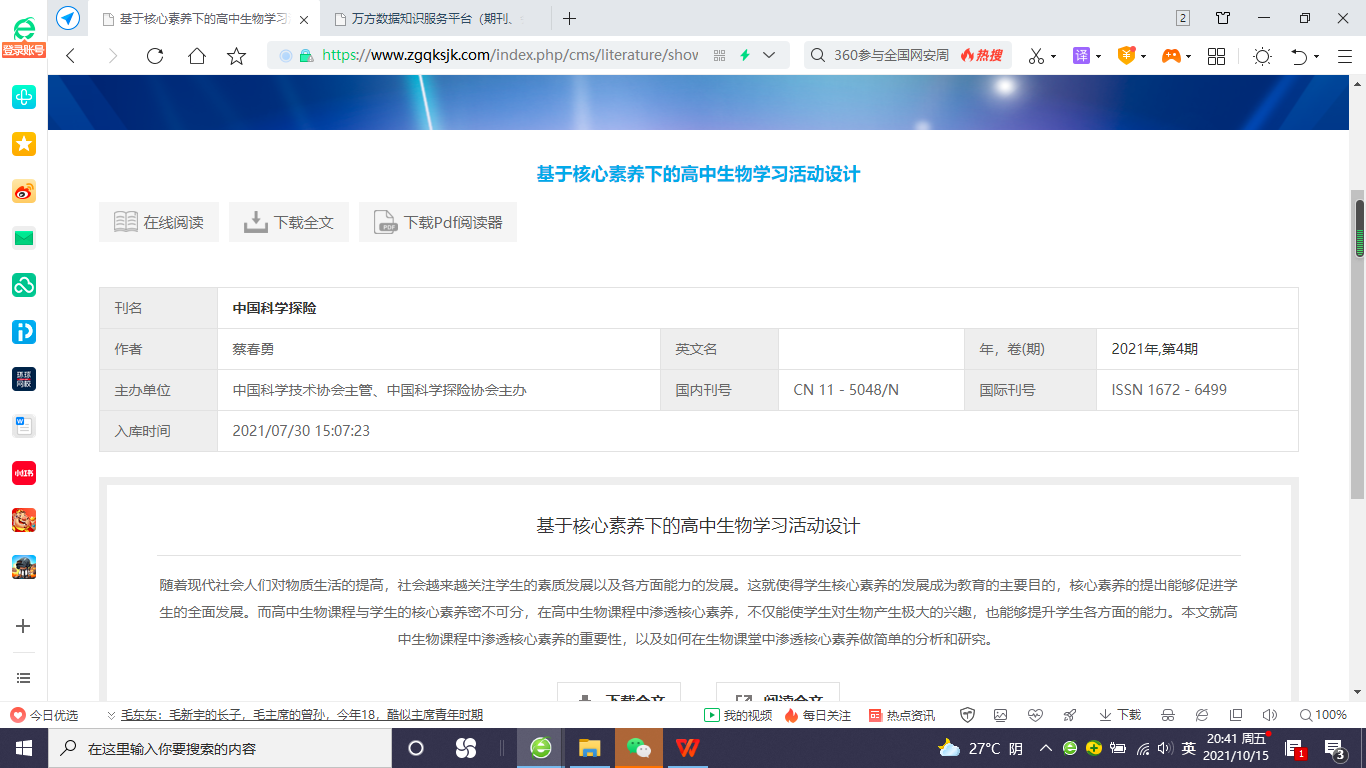Toggle the page mute speaker icon

tap(1270, 715)
